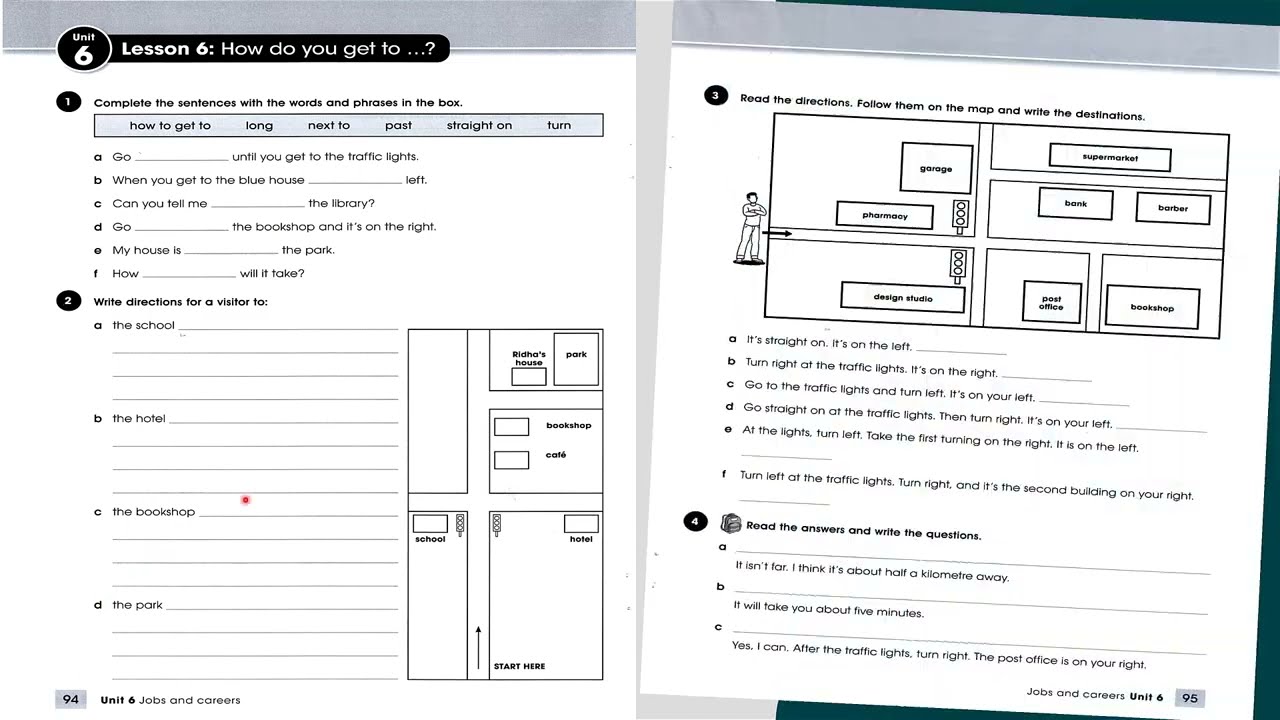Click the upward arrow above START HERE
Image resolution: width=1280 pixels, height=720 pixels.
[478, 647]
